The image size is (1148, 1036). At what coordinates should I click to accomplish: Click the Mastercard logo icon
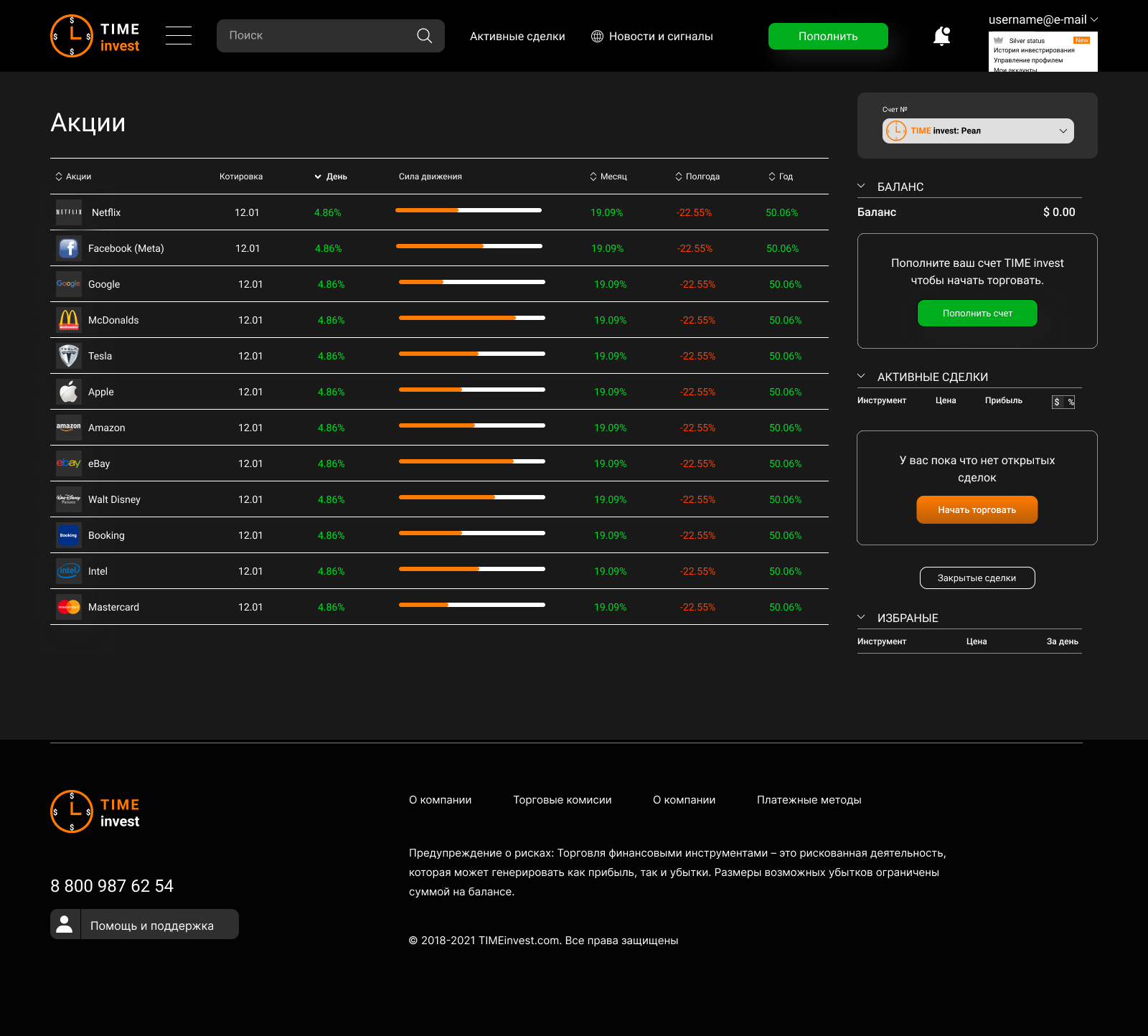[x=69, y=607]
